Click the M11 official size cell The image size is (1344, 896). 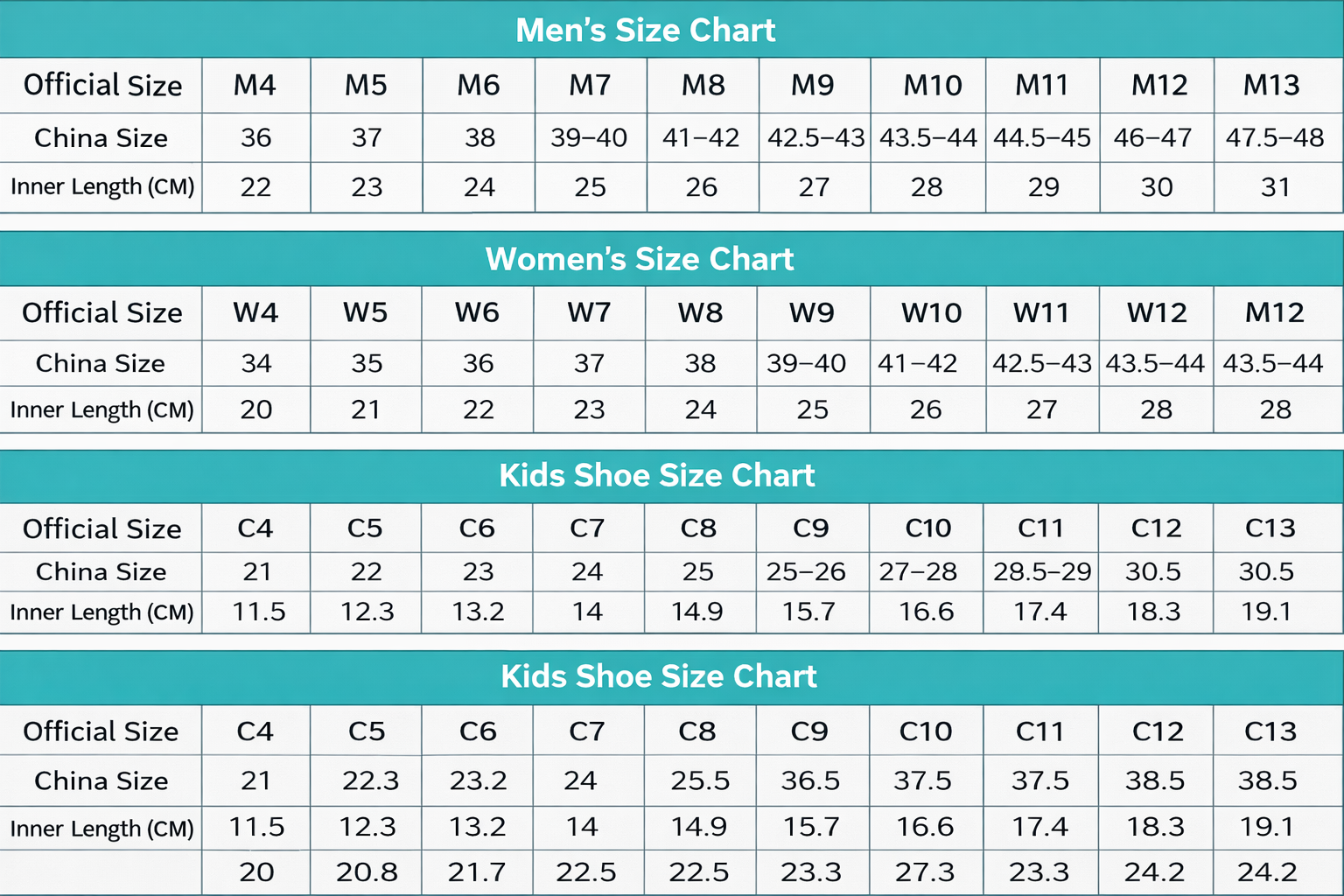[x=1042, y=86]
